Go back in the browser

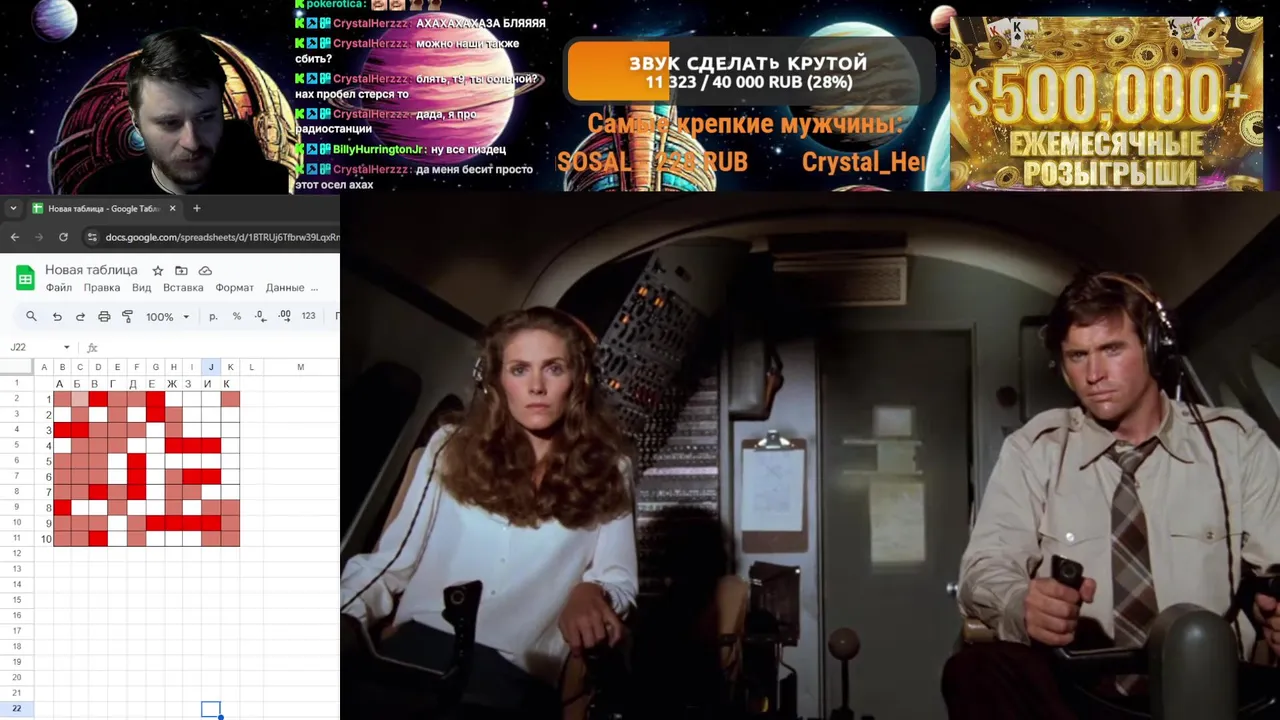point(14,237)
